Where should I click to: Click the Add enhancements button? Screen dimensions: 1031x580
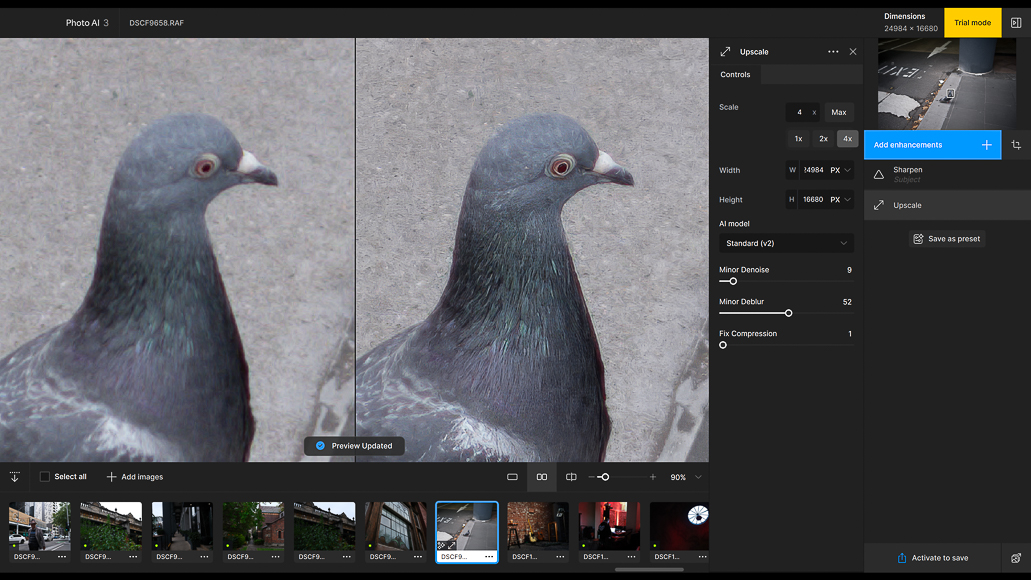[x=932, y=145]
